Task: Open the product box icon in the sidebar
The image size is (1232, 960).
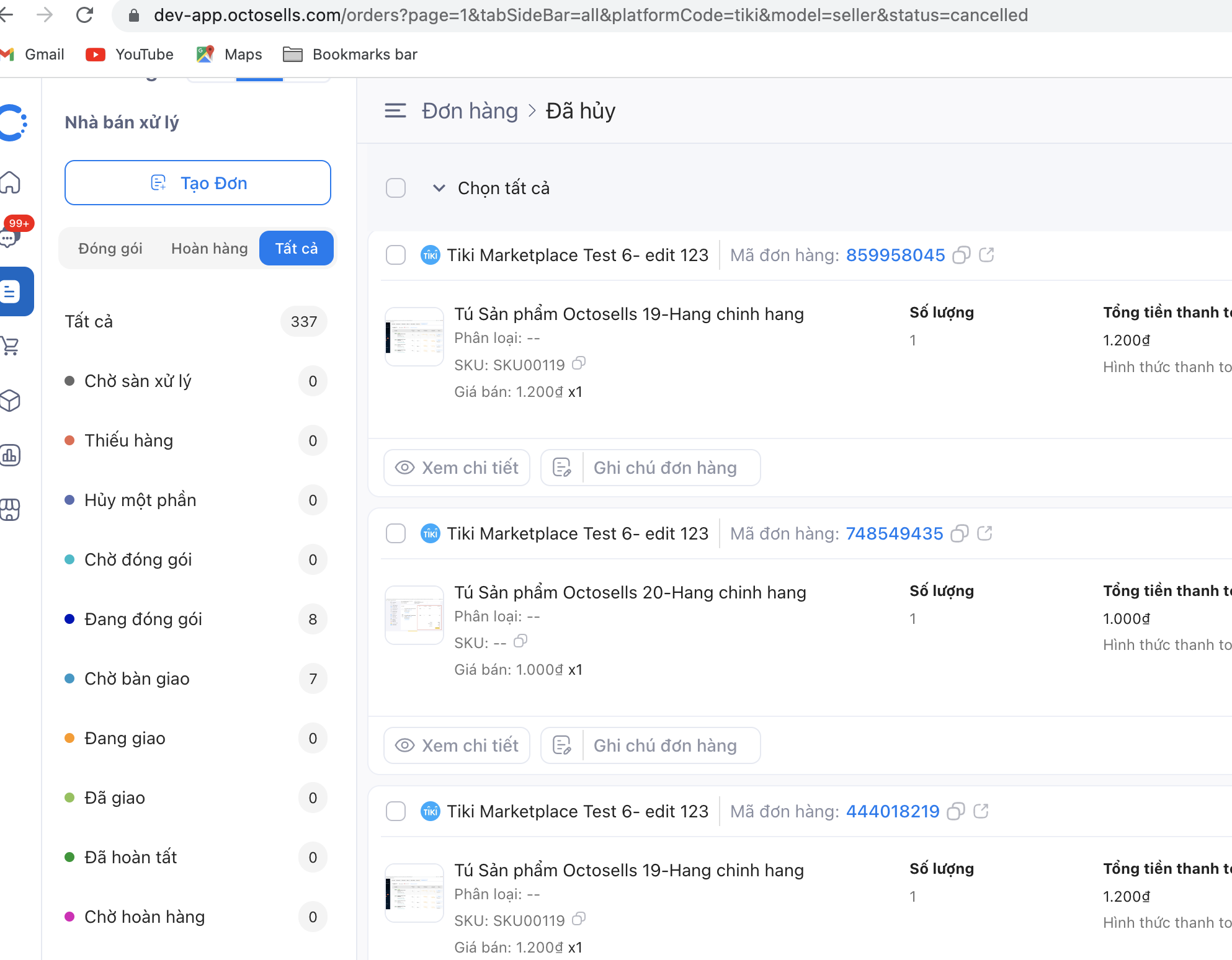Action: [x=11, y=401]
